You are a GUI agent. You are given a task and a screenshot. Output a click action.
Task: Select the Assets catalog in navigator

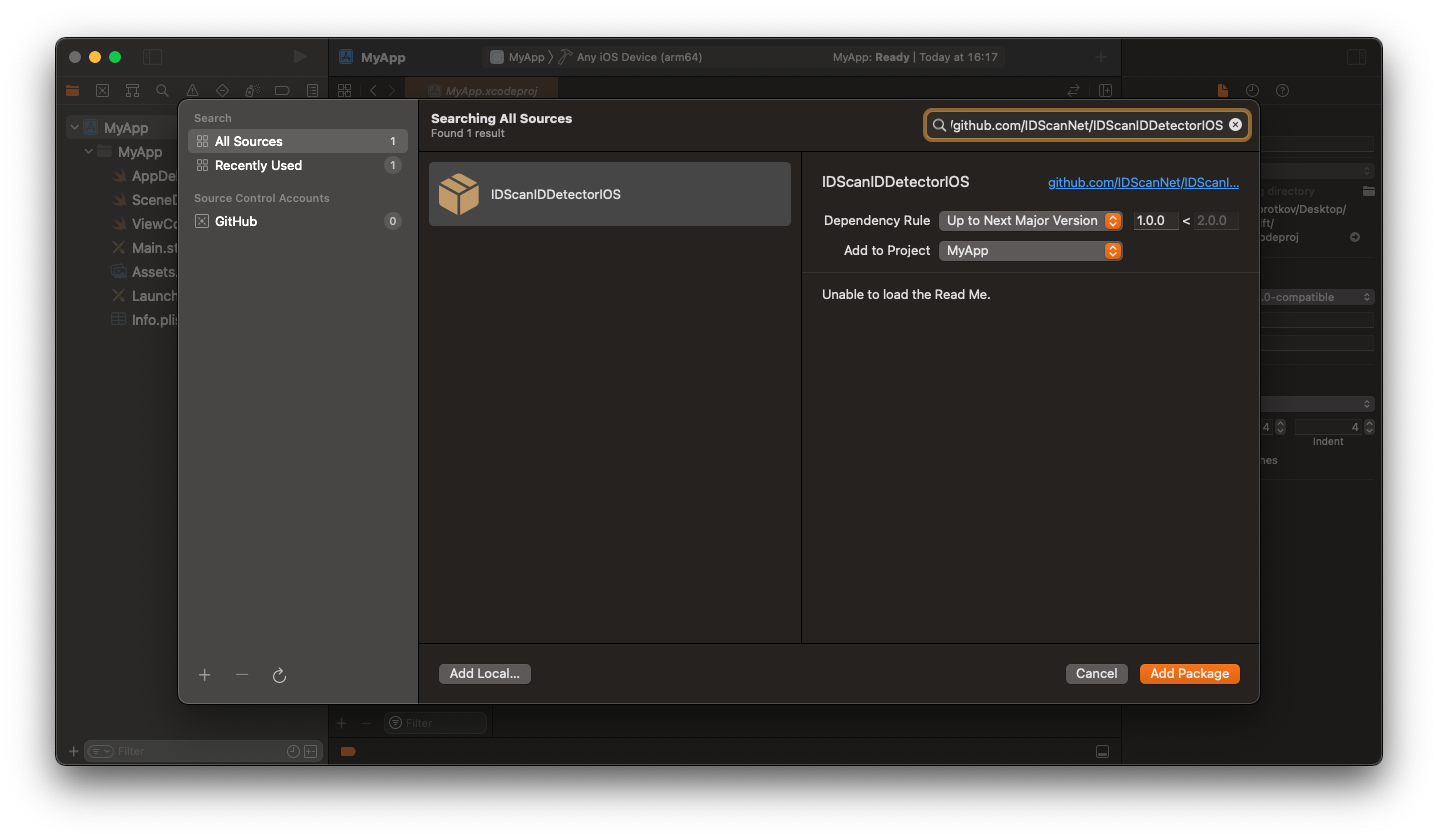tap(144, 272)
